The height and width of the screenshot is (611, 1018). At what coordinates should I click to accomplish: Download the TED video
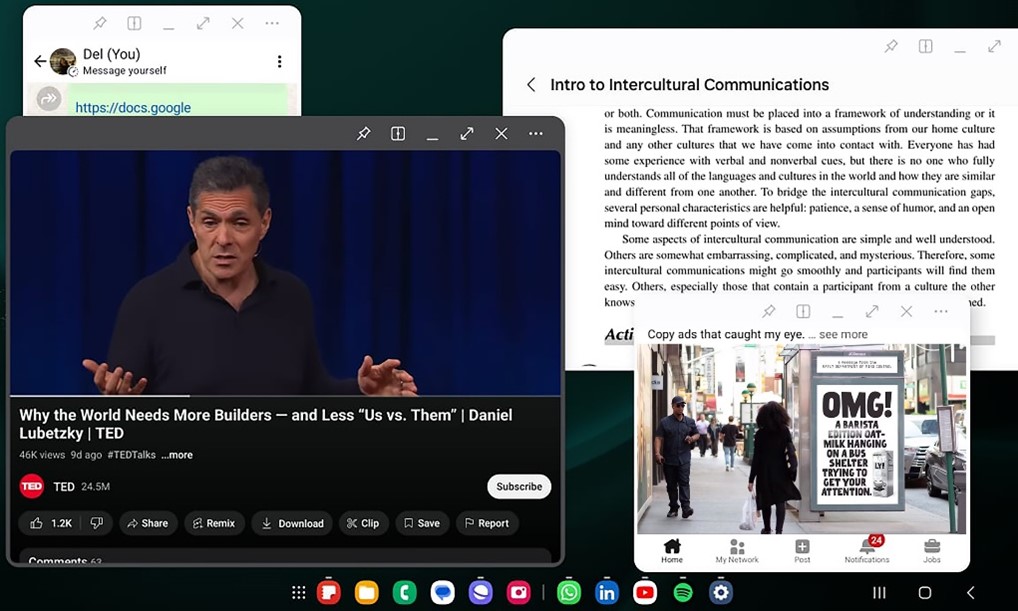(292, 523)
